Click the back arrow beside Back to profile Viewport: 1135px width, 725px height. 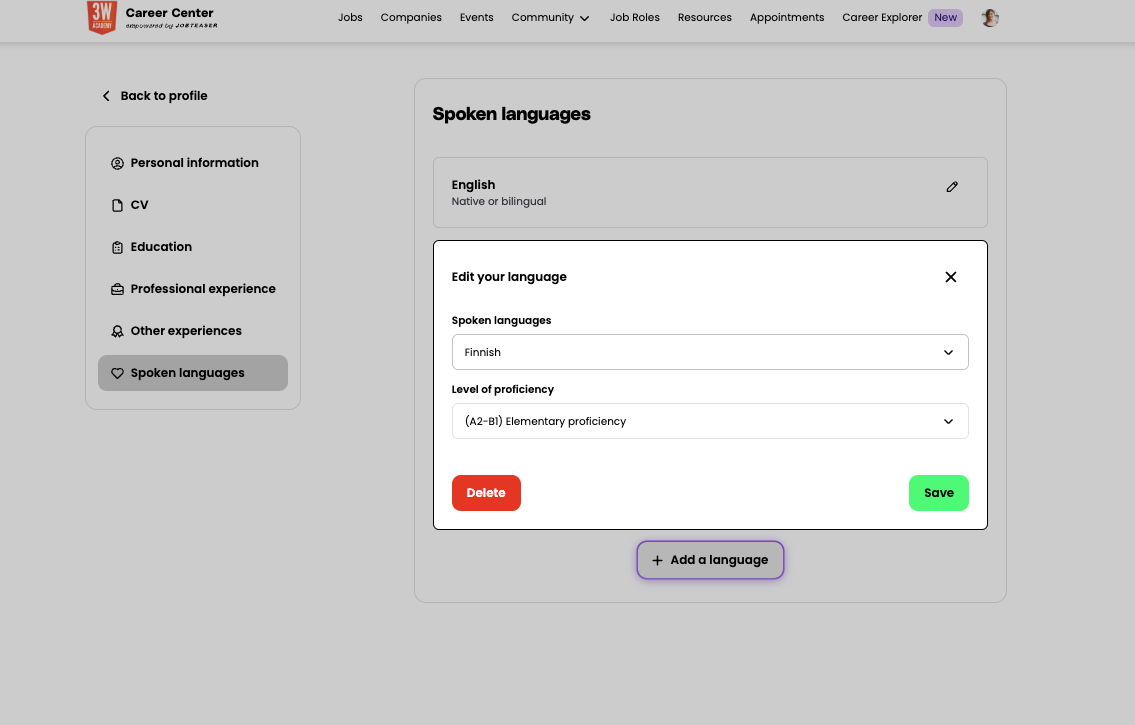(106, 96)
